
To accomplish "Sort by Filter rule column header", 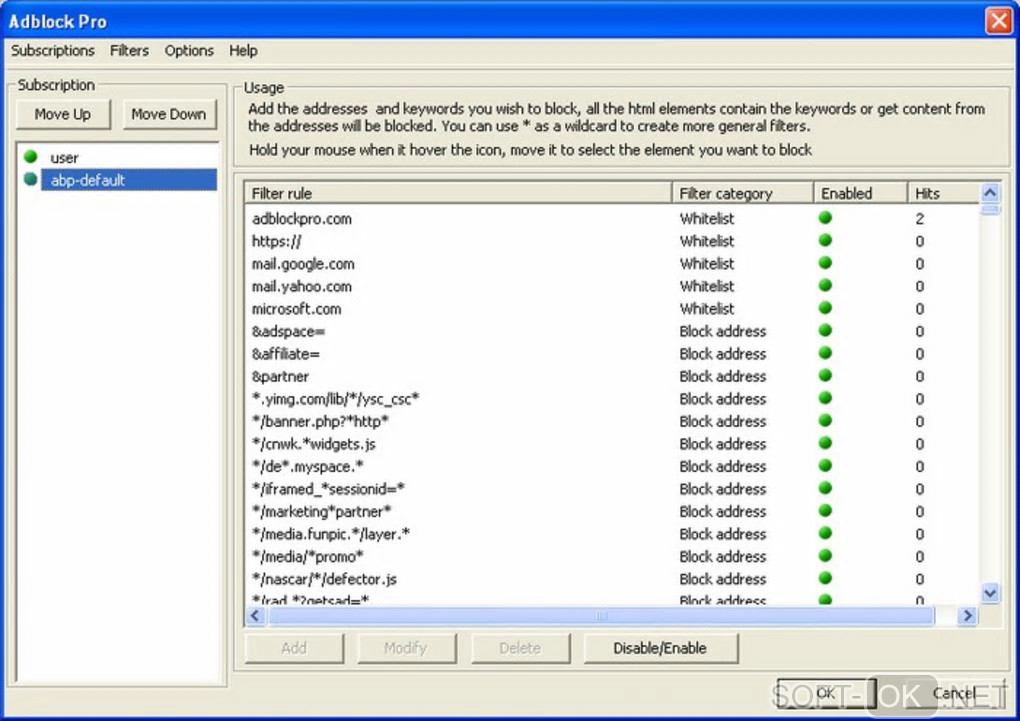I will pyautogui.click(x=458, y=193).
